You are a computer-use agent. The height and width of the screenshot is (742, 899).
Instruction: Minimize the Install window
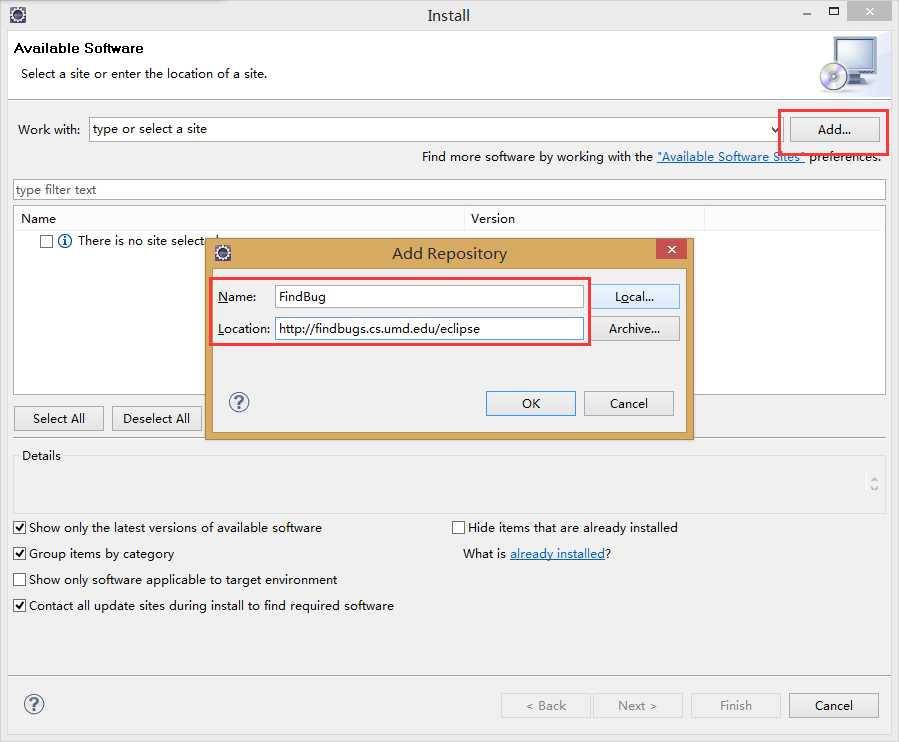[807, 13]
